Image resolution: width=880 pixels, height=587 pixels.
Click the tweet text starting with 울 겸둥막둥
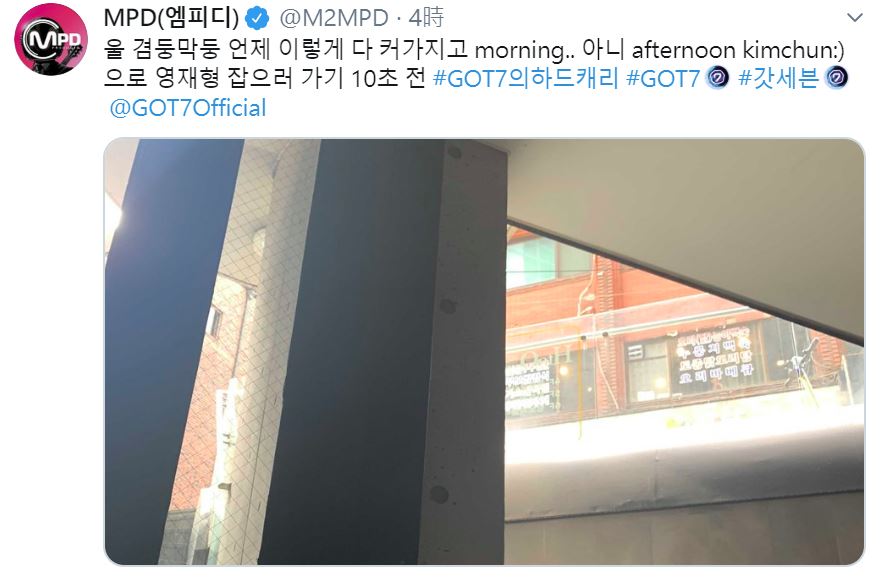474,49
